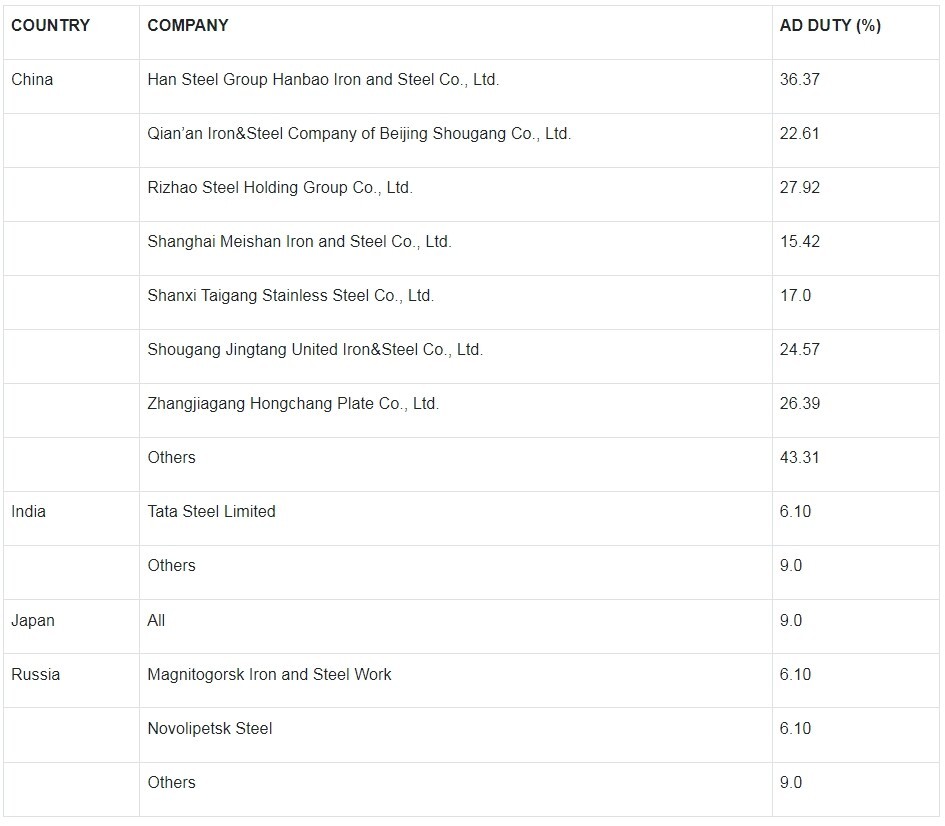Click the India country cell

pos(28,512)
